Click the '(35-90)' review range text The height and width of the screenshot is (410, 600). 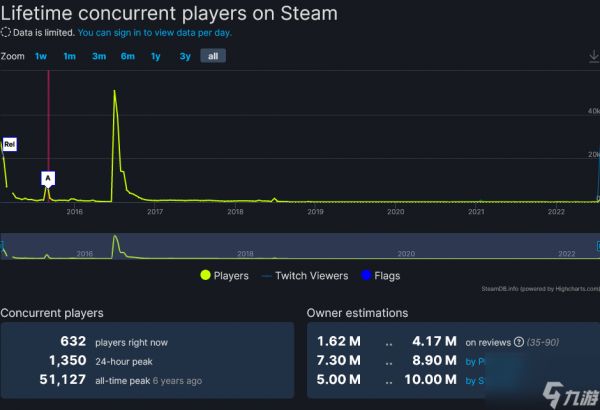(543, 342)
